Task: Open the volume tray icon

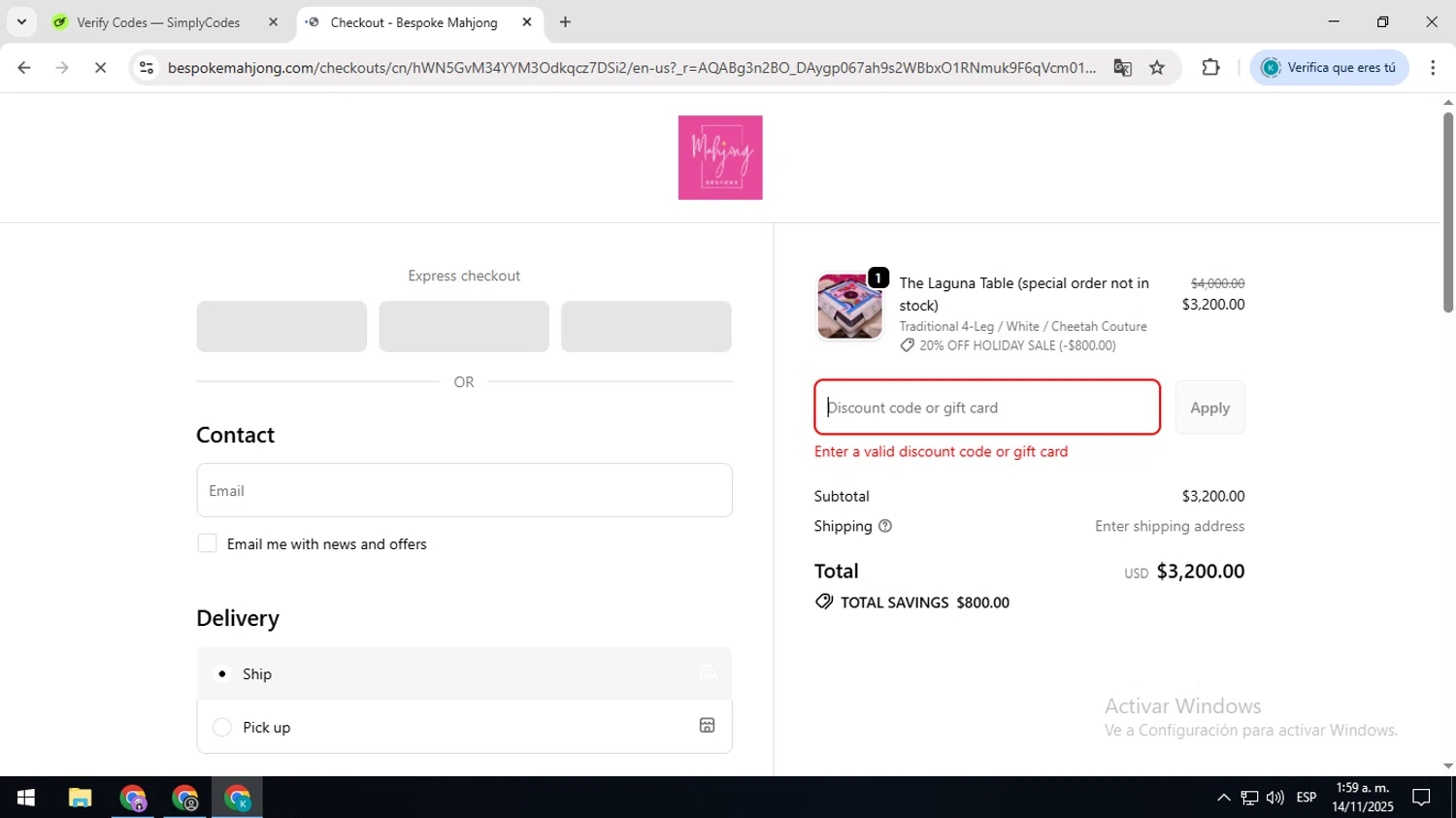Action: click(1275, 798)
